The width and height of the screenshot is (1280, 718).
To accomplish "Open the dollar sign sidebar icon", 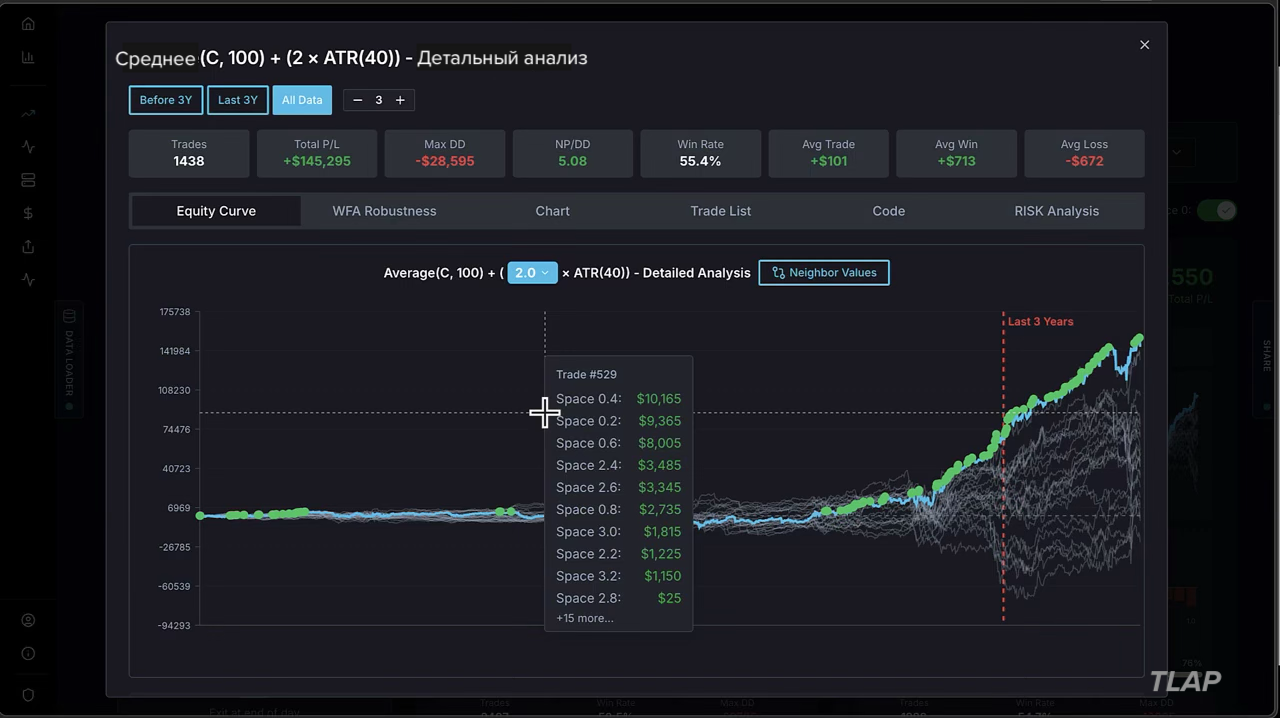I will tap(28, 213).
